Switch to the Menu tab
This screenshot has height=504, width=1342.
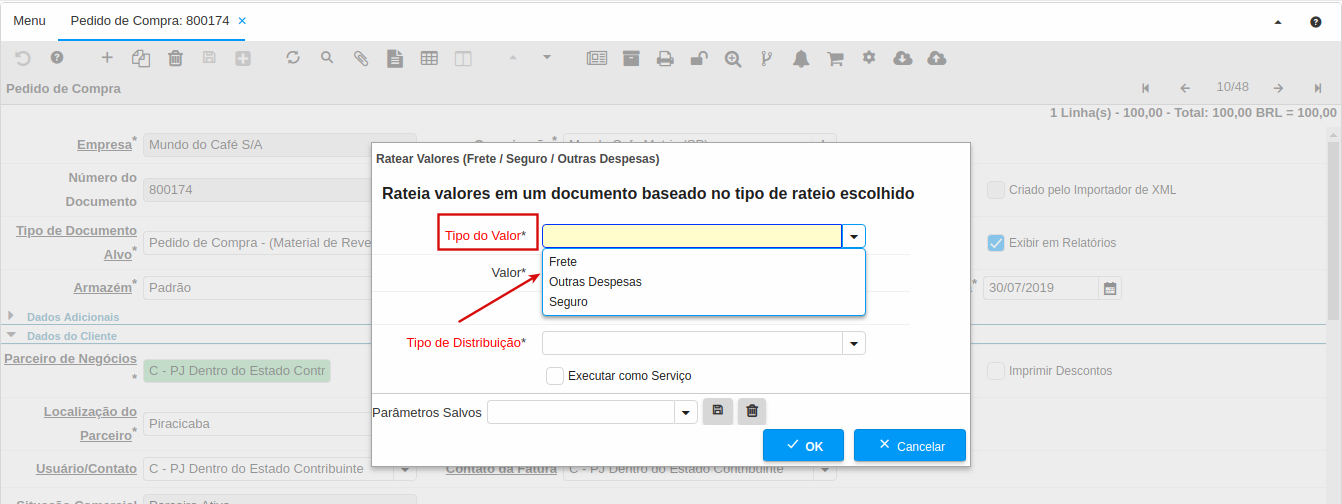(29, 20)
